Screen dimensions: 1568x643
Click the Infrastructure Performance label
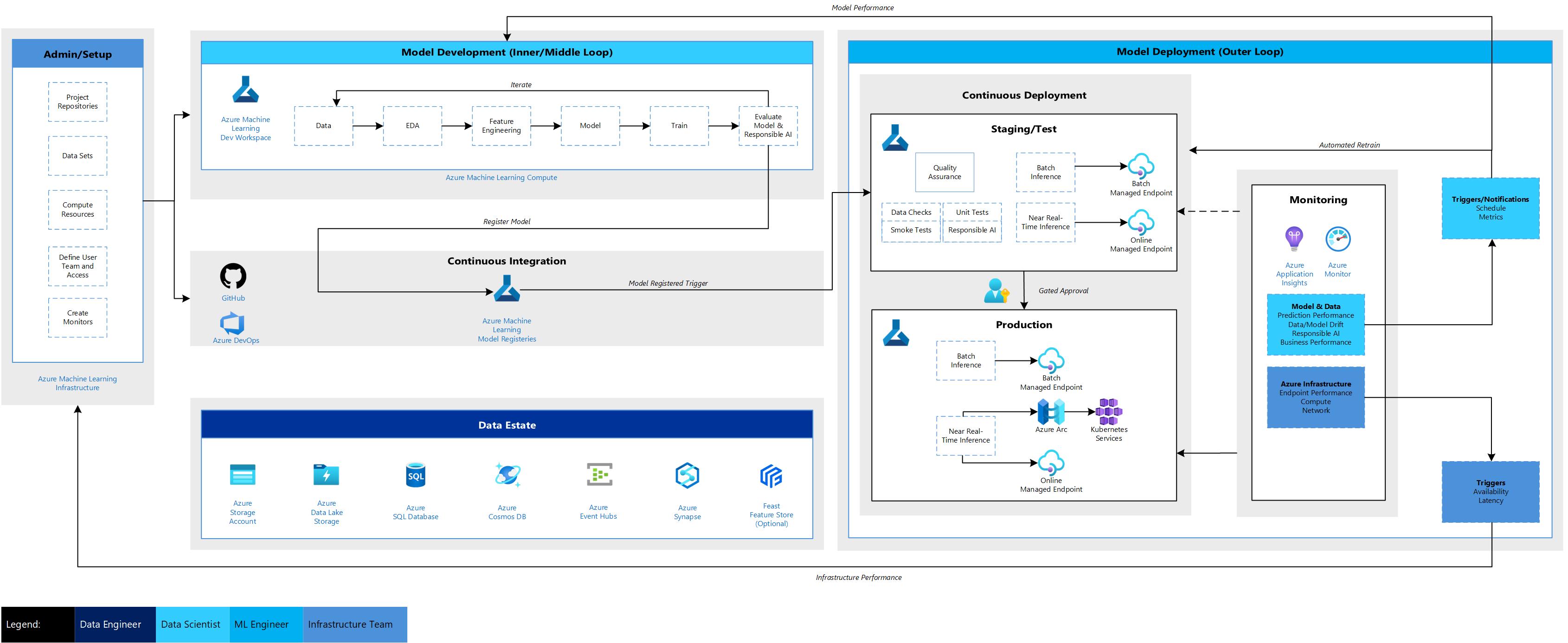(858, 577)
